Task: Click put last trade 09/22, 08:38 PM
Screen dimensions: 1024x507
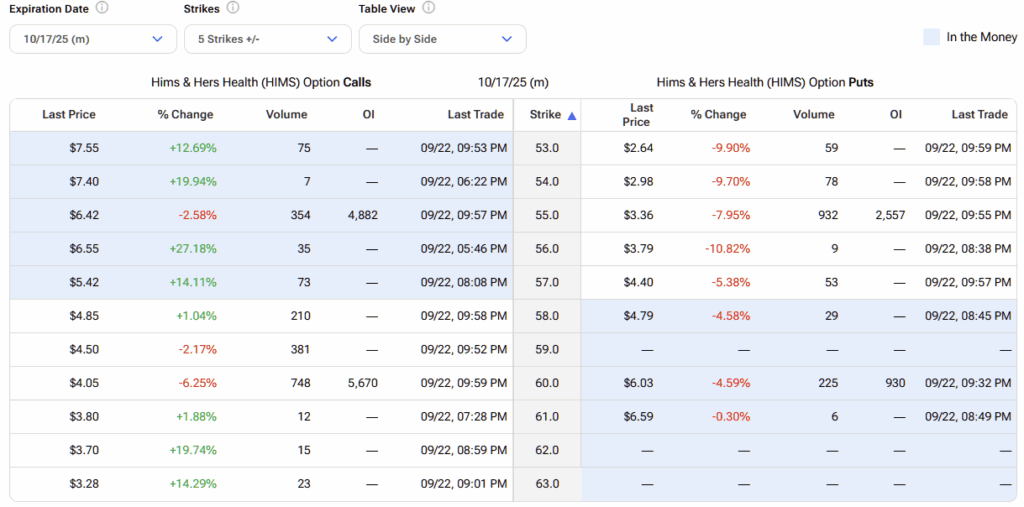Action: tap(968, 249)
